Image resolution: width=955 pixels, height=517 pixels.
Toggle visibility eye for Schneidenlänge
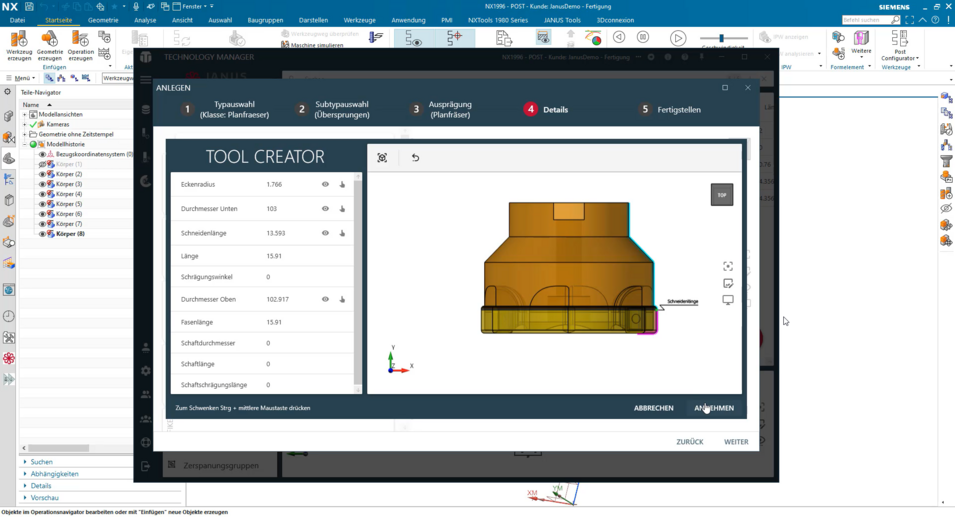[325, 233]
